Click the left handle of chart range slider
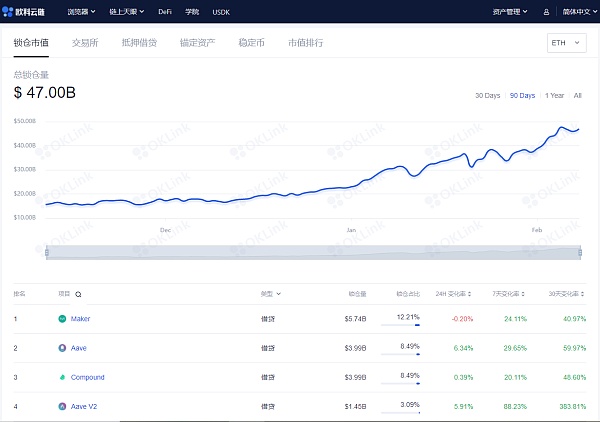 point(46,252)
